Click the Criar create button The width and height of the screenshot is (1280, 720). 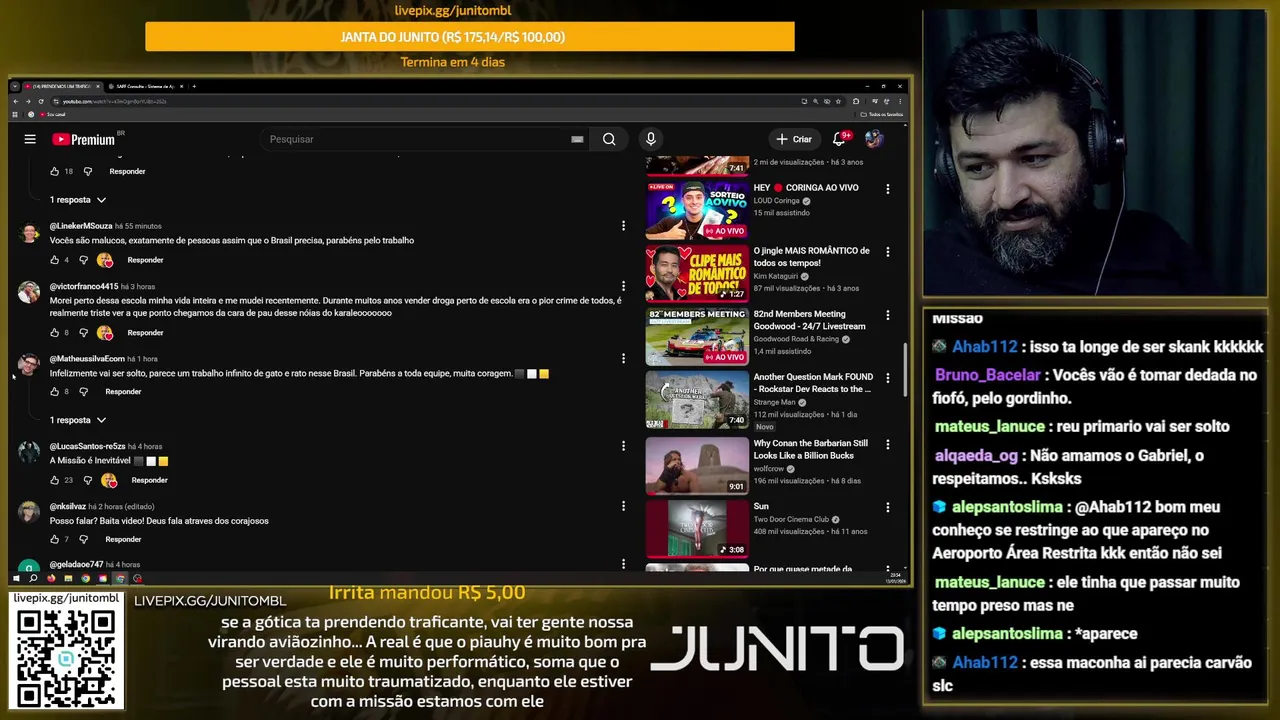tap(794, 139)
